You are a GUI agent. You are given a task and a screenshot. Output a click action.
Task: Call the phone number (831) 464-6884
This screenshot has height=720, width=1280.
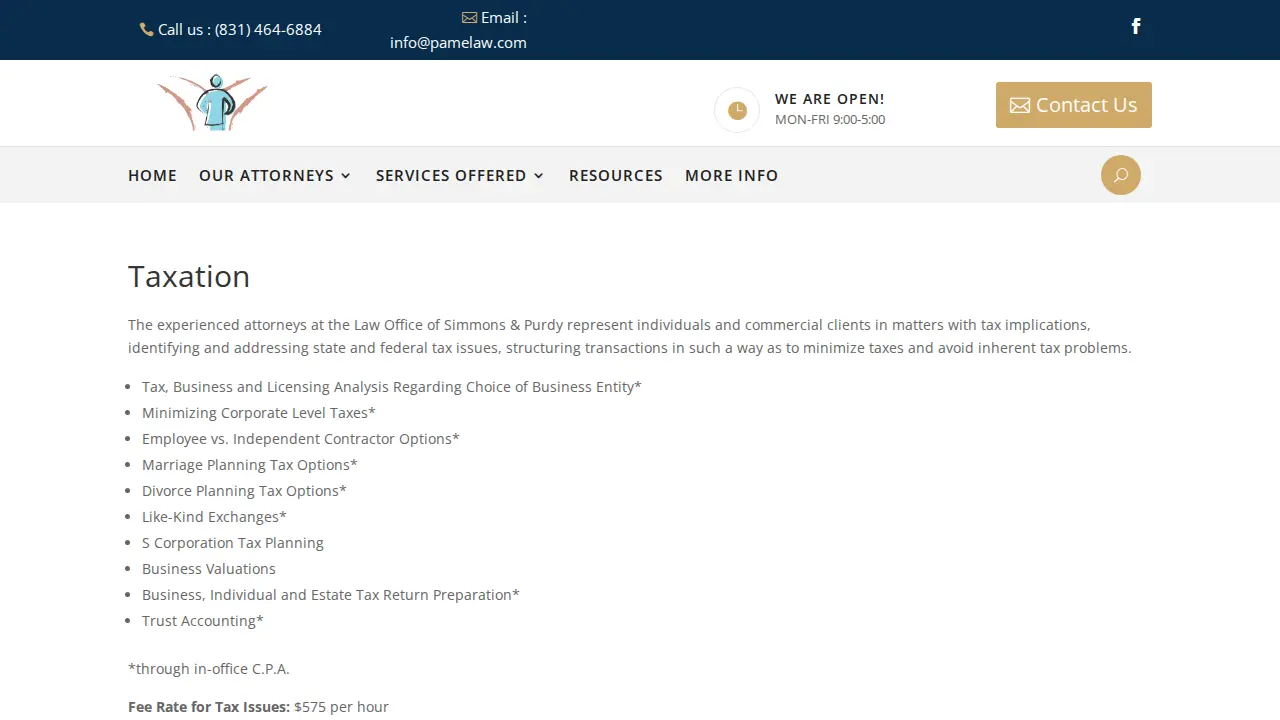click(x=268, y=30)
